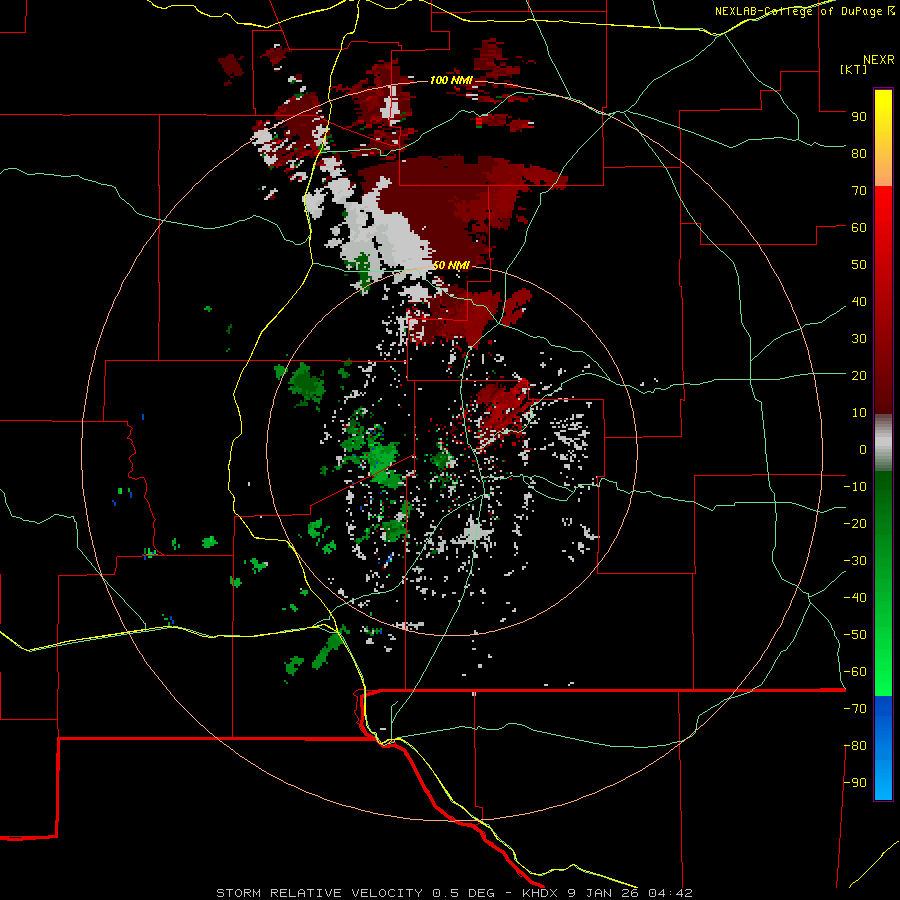Click the -50 knot scale value

click(855, 635)
